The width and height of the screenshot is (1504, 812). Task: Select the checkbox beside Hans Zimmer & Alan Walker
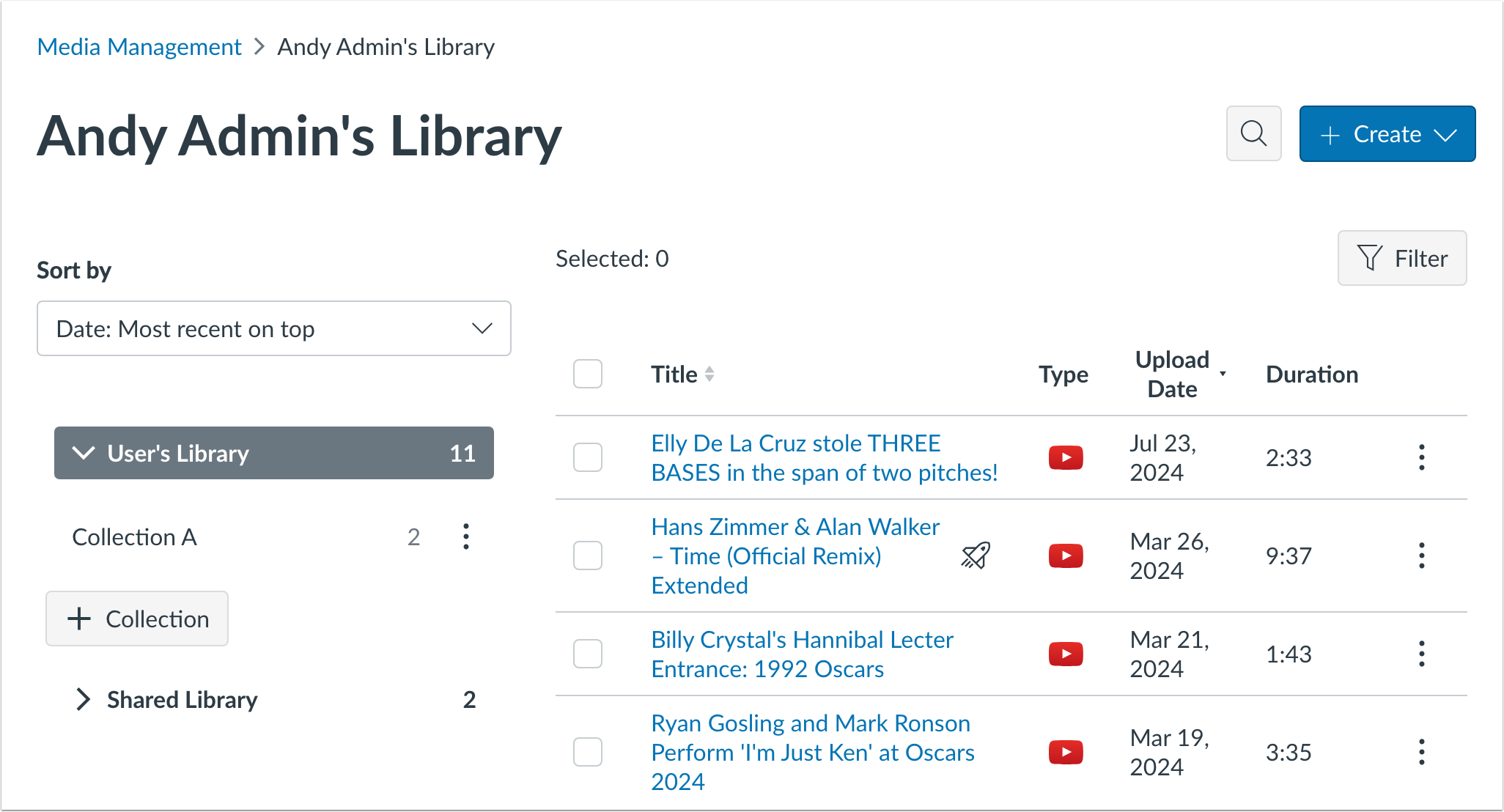[x=587, y=556]
